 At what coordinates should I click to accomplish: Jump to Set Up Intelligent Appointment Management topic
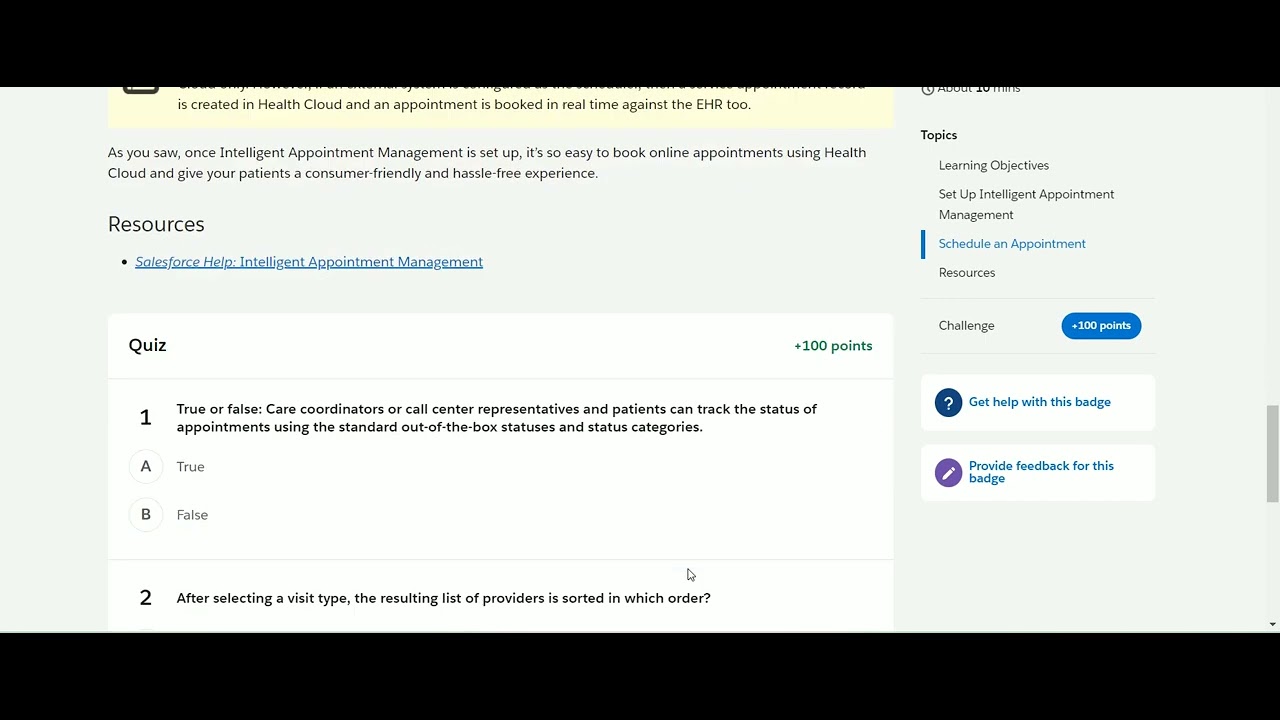tap(1026, 204)
